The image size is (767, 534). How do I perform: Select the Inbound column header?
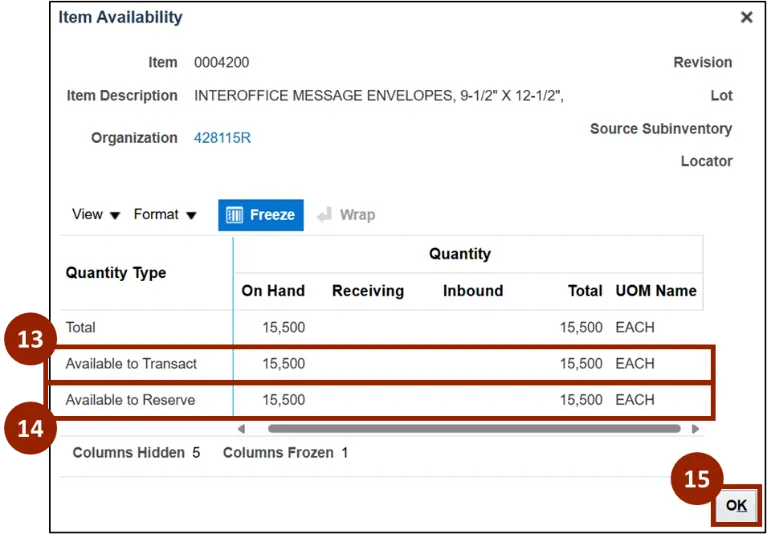pyautogui.click(x=473, y=291)
